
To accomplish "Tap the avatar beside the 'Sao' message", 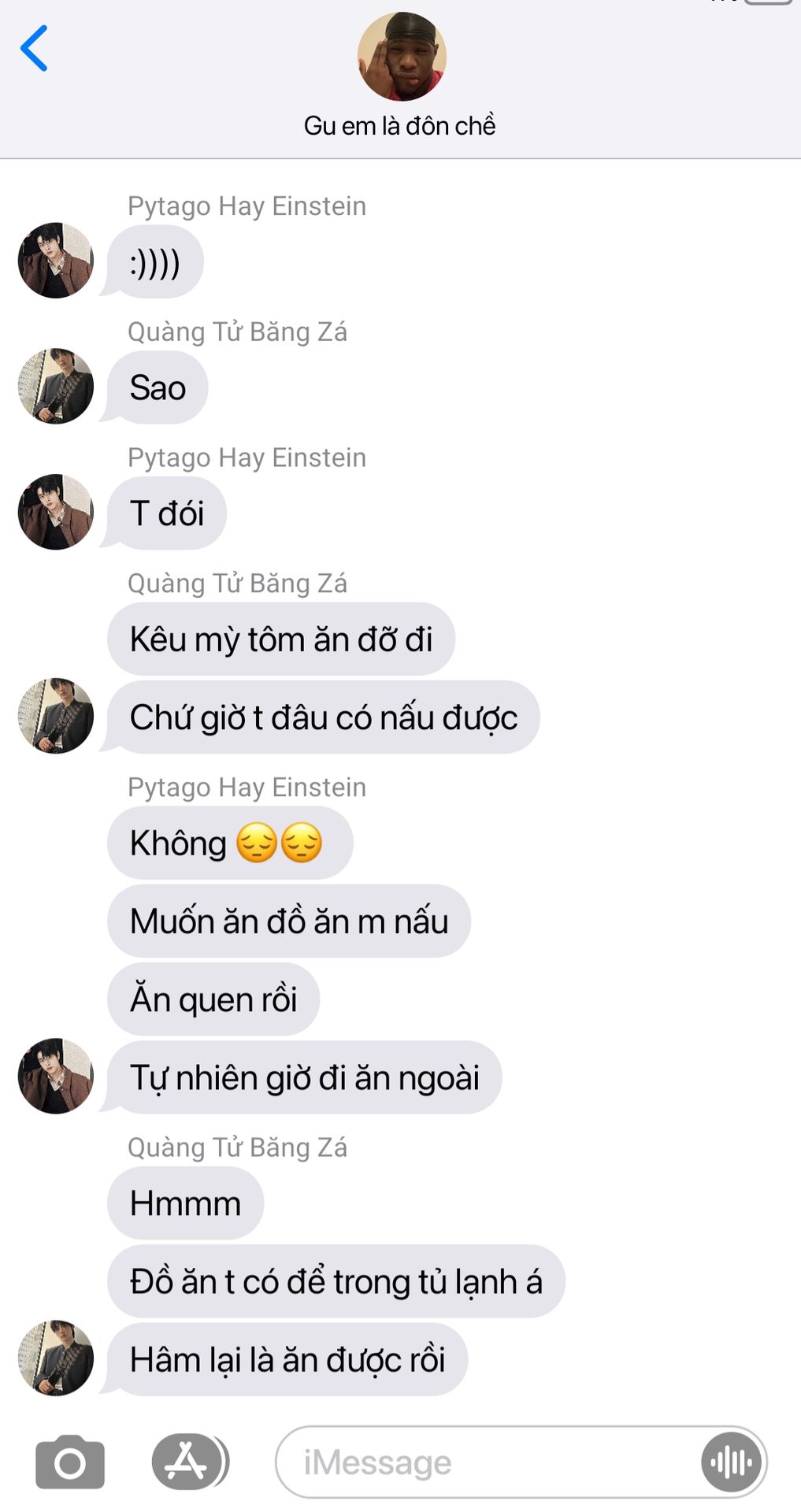I will 56,386.
